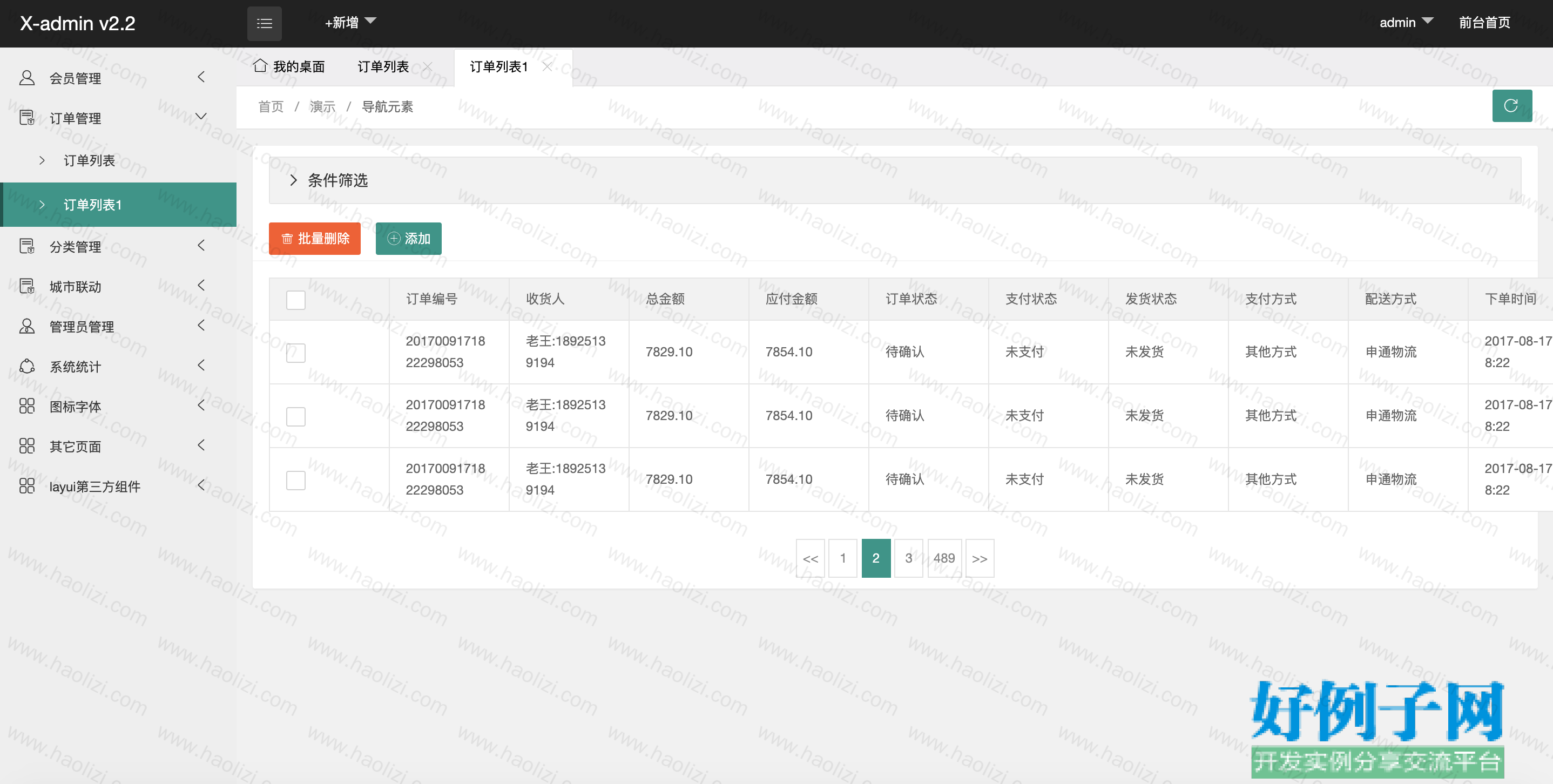The height and width of the screenshot is (784, 1553).
Task: Open 订单列表1 in the sidebar
Action: 118,205
